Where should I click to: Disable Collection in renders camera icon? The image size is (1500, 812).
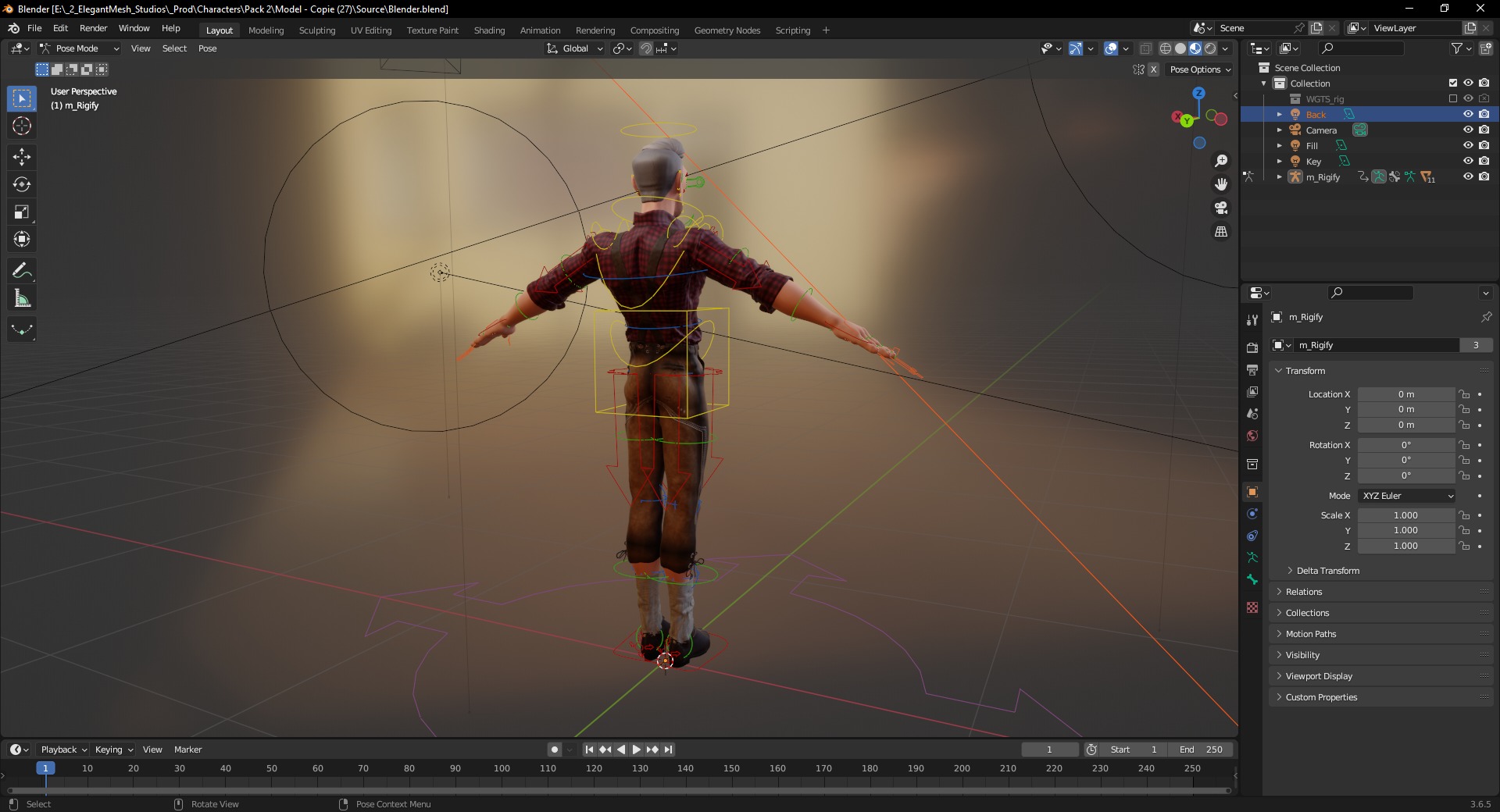click(x=1484, y=84)
